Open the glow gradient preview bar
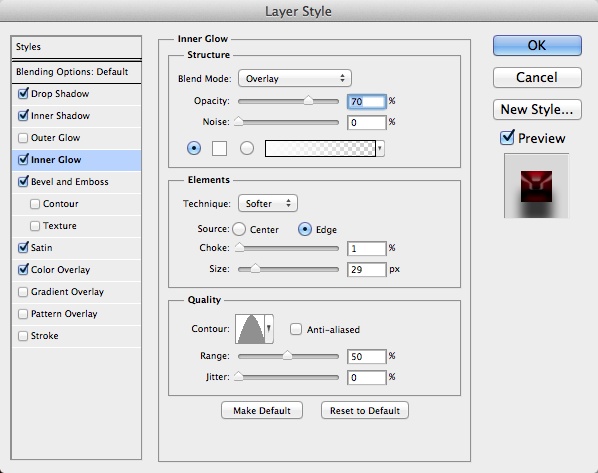 coord(320,148)
